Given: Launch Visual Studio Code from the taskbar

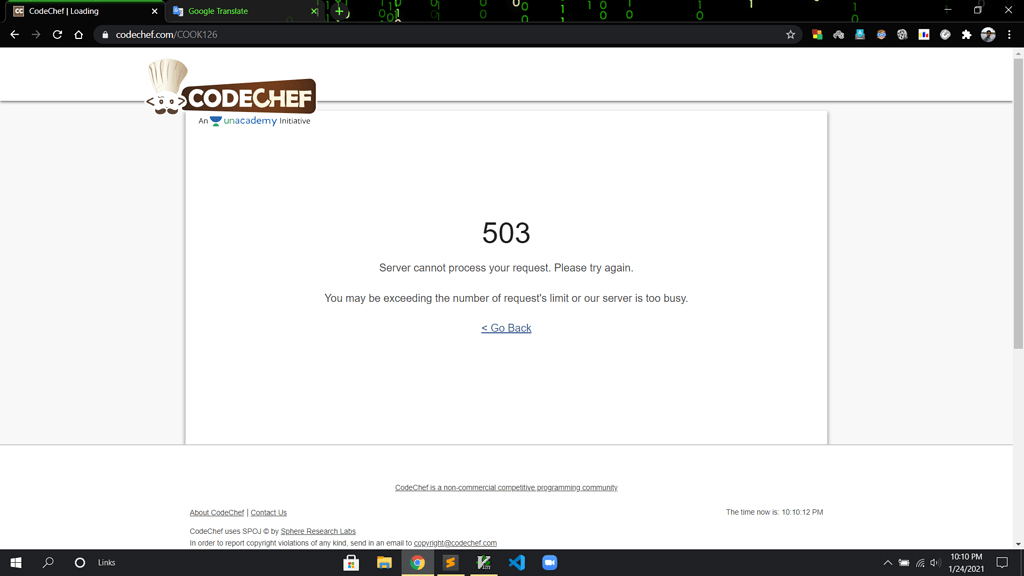Looking at the screenshot, I should (516, 562).
